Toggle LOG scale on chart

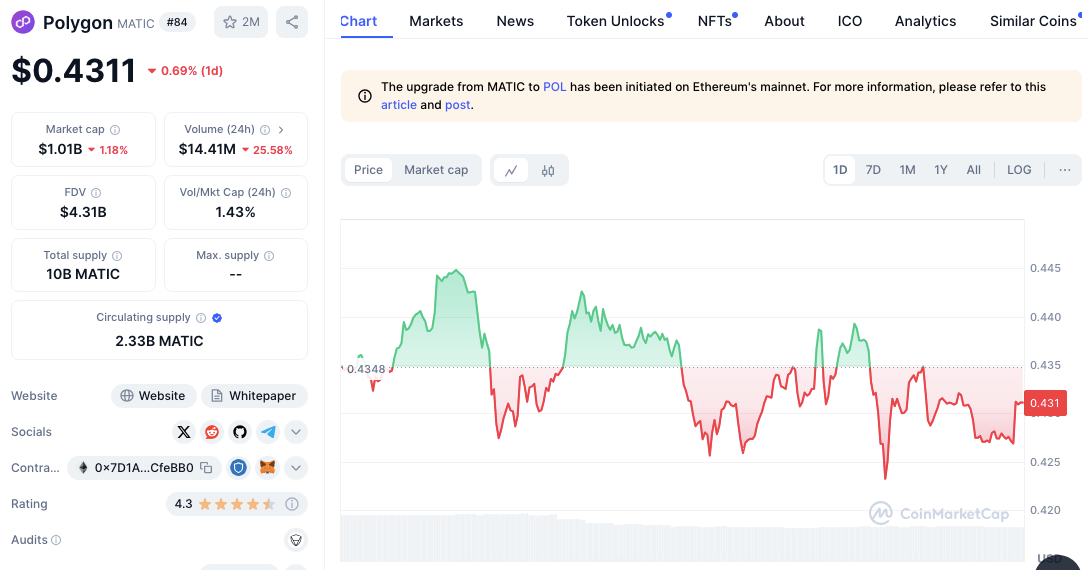[1019, 170]
